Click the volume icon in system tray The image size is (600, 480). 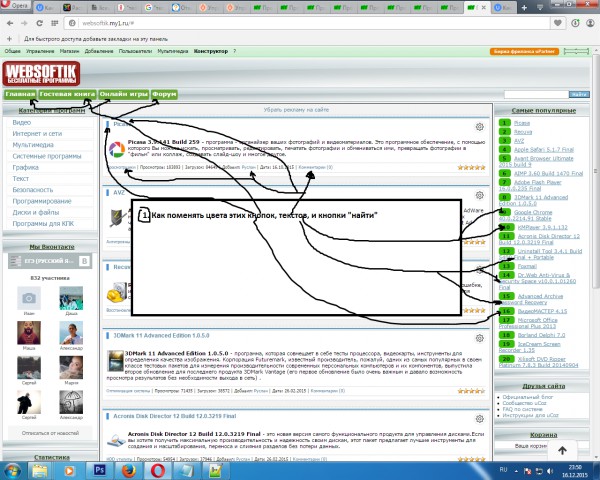(550, 471)
